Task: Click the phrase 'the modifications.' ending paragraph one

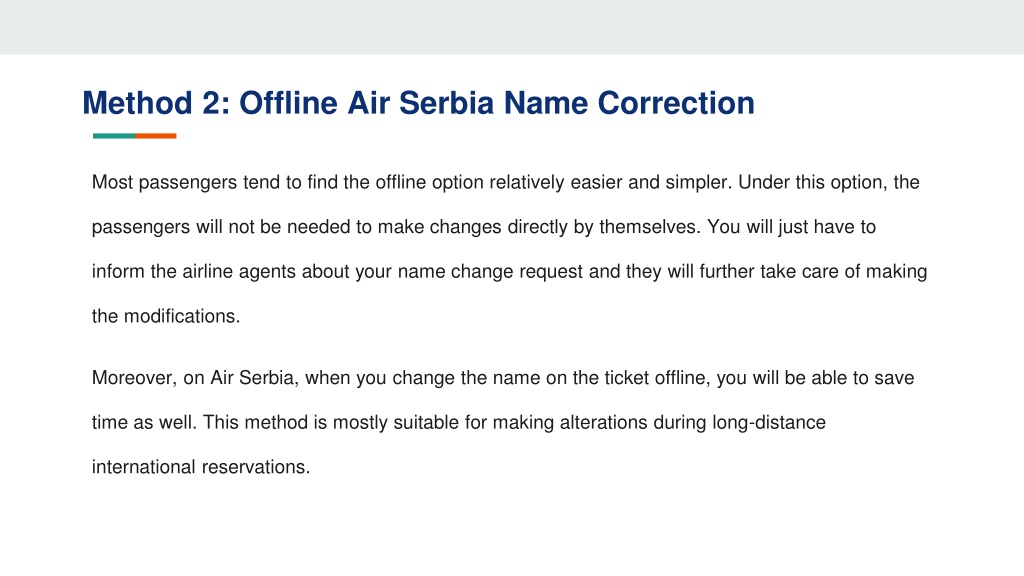Action: 166,316
